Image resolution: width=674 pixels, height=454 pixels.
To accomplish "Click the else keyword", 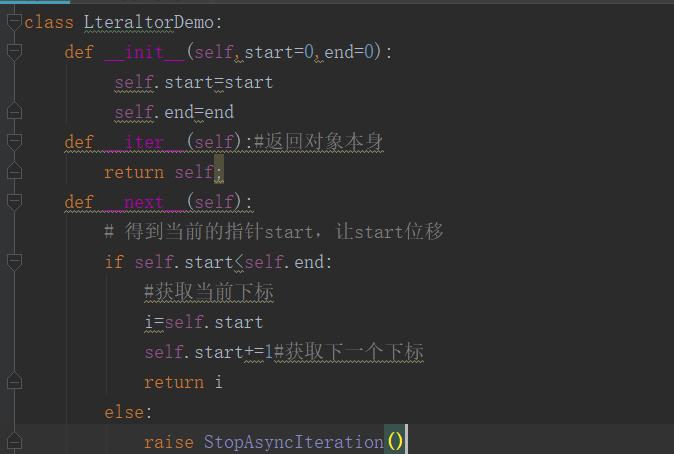I will (123, 412).
